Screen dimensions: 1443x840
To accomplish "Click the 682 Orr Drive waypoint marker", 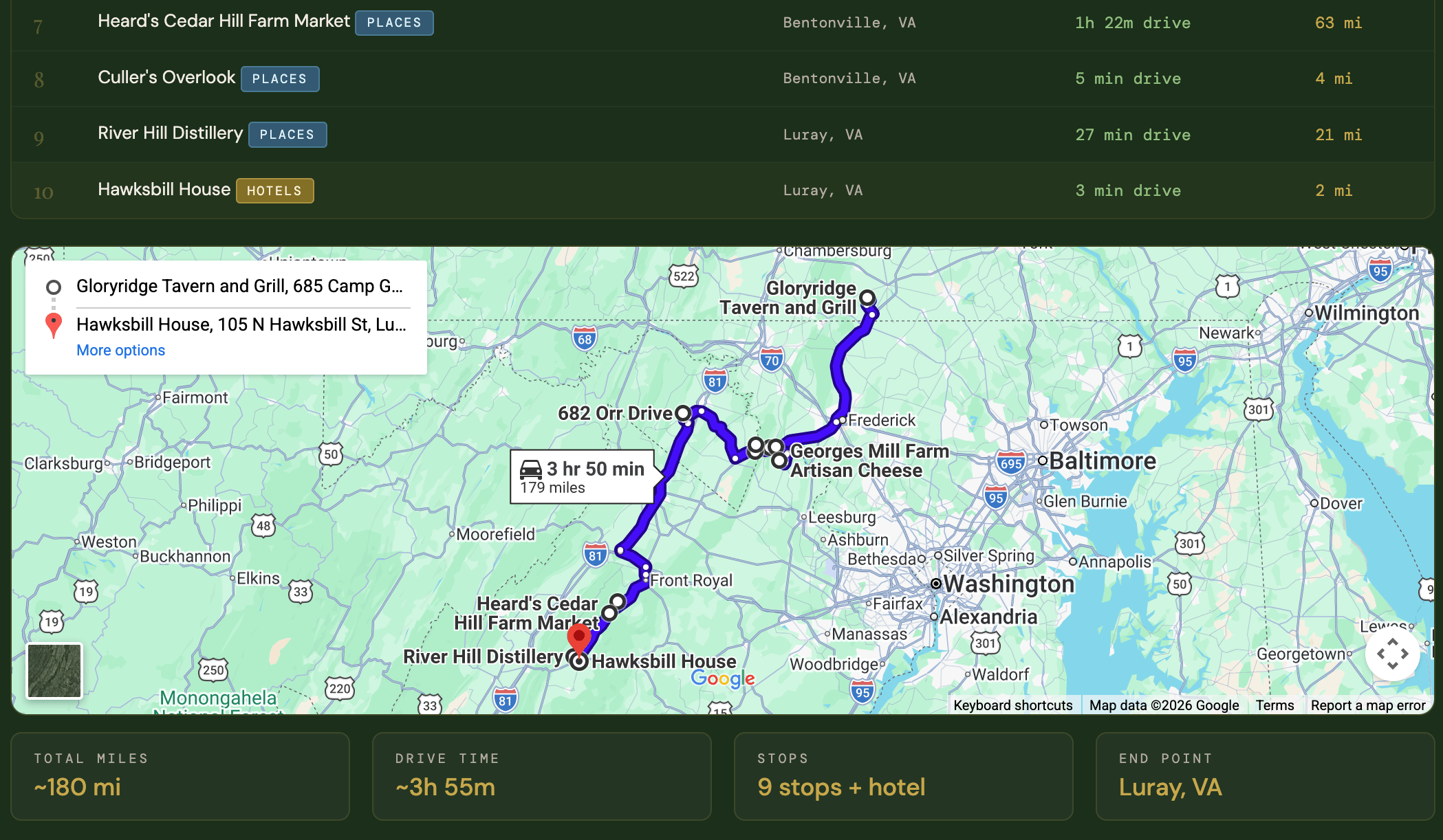I will click(x=682, y=413).
